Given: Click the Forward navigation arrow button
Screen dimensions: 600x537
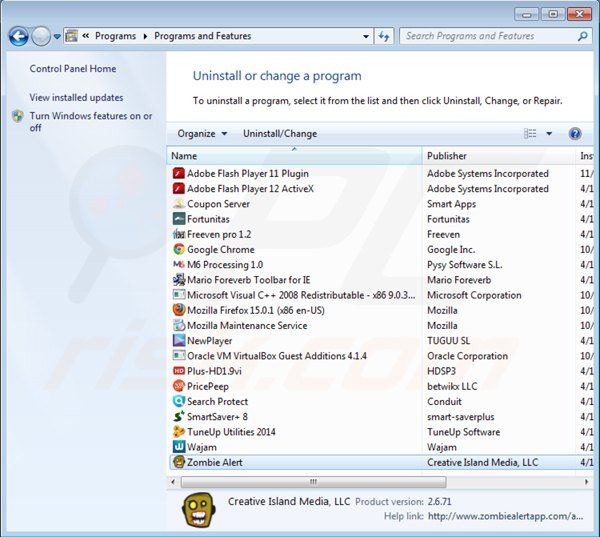Looking at the screenshot, I should pyautogui.click(x=41, y=37).
